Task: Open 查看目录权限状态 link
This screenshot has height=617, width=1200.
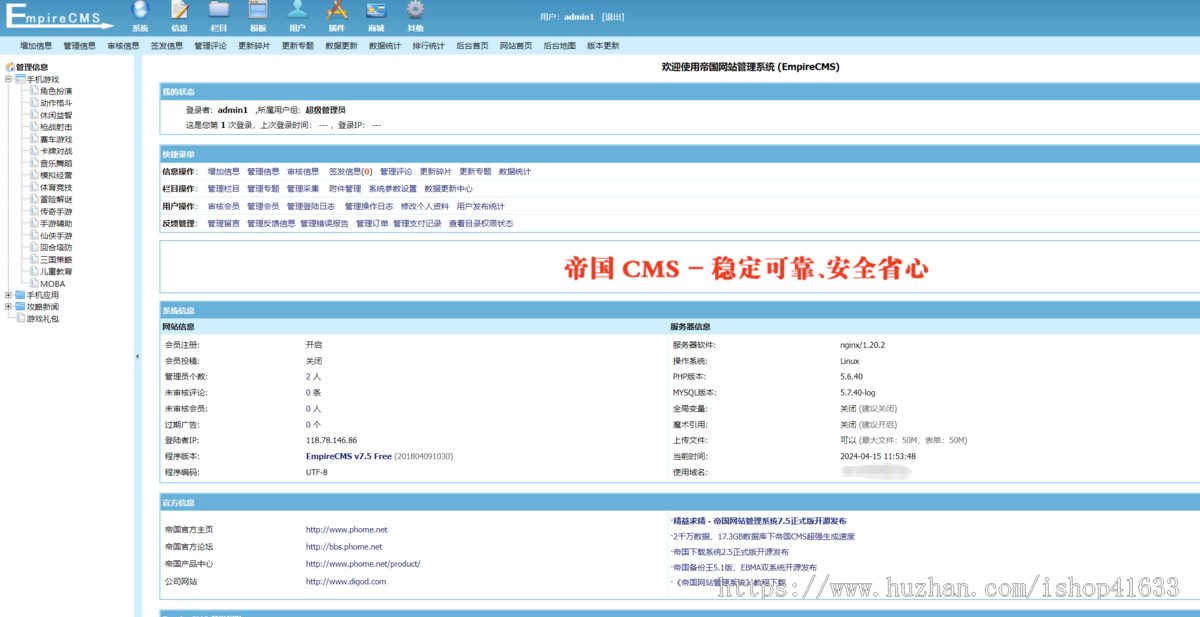Action: 481,224
